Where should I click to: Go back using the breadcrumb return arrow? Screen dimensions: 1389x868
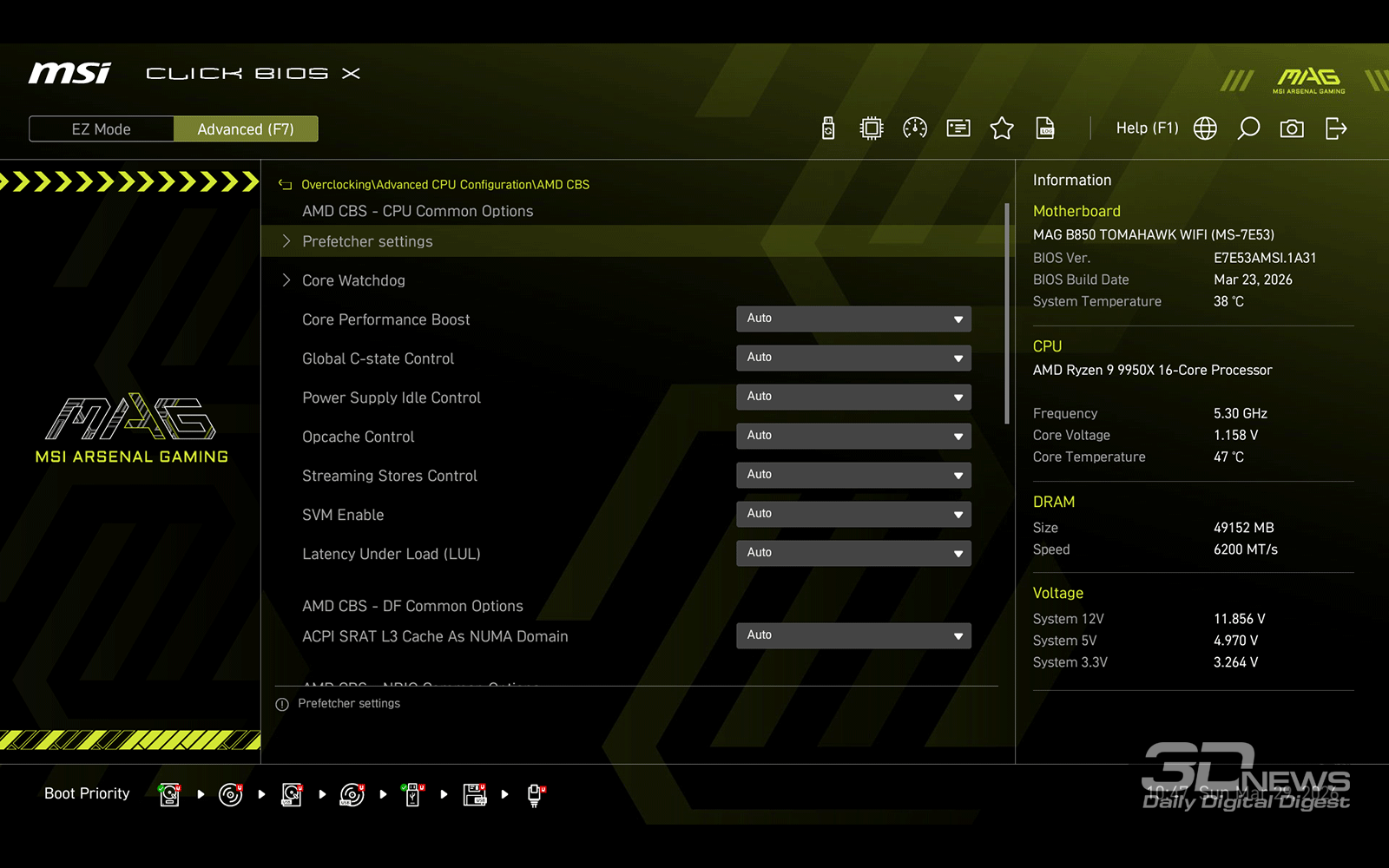(x=285, y=184)
